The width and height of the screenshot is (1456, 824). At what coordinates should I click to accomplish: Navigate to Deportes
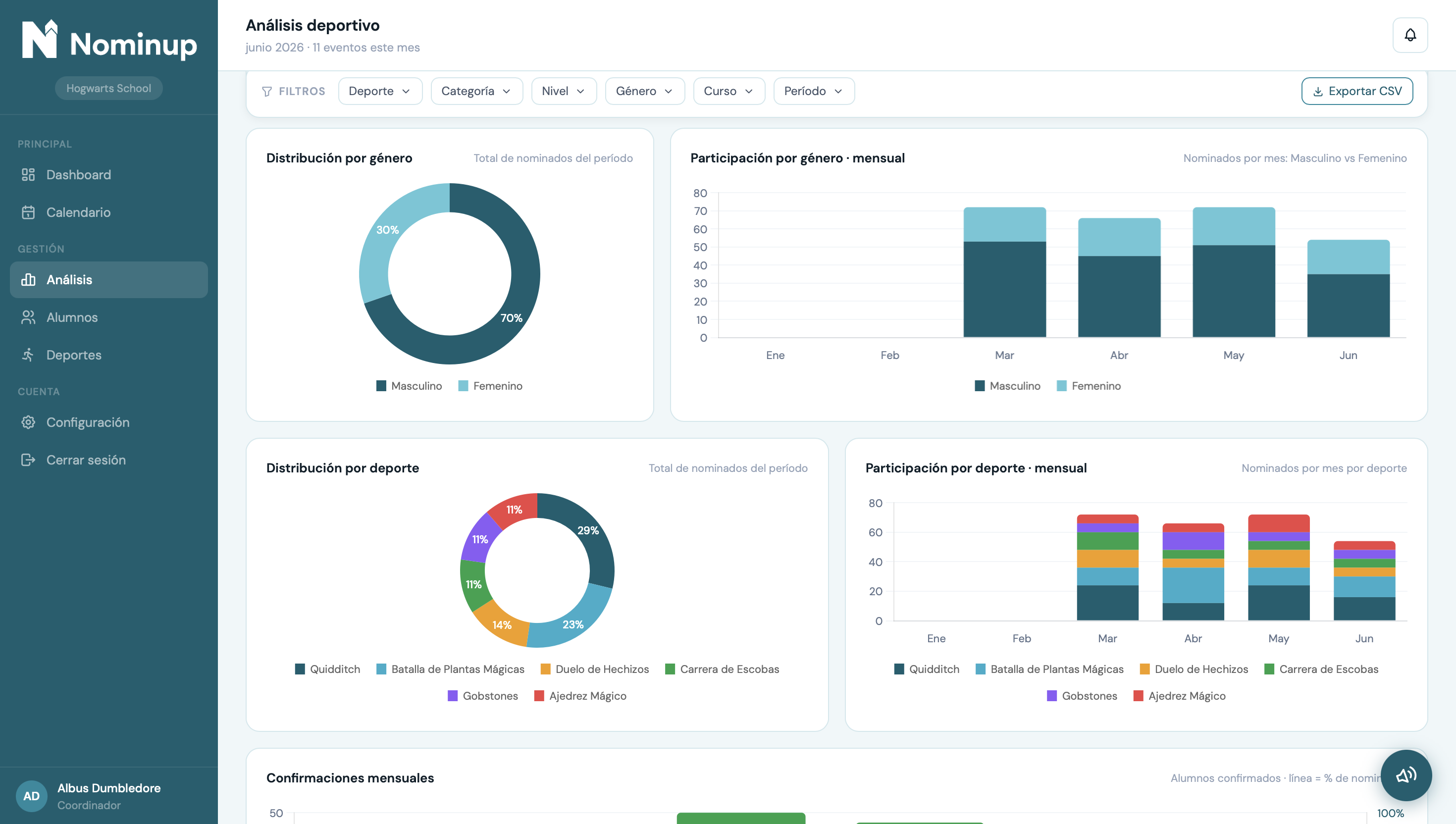(x=108, y=355)
